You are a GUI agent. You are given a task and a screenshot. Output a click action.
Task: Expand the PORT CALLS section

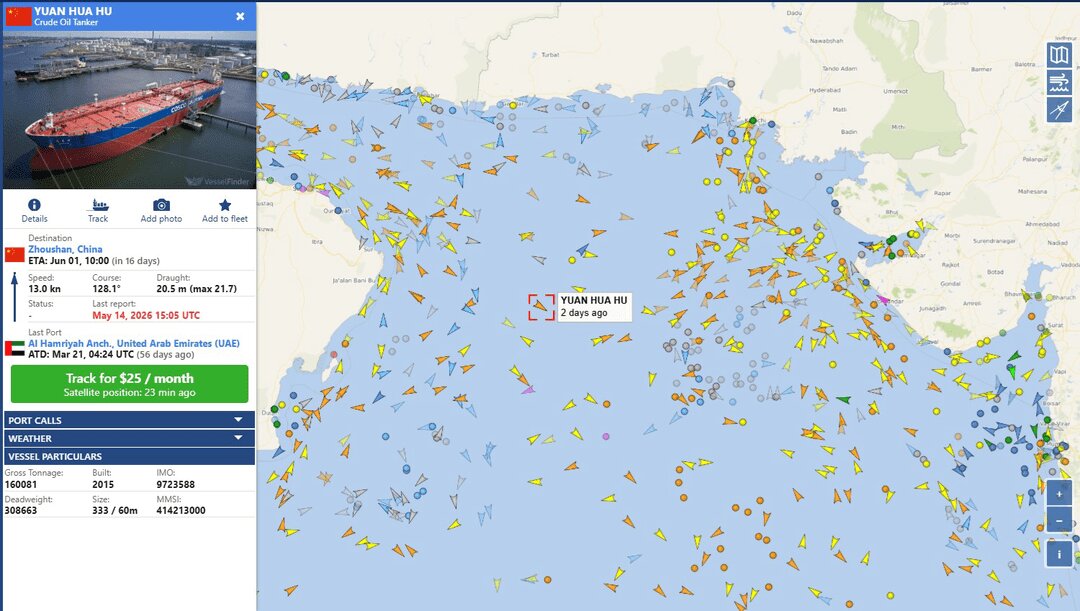coord(129,420)
